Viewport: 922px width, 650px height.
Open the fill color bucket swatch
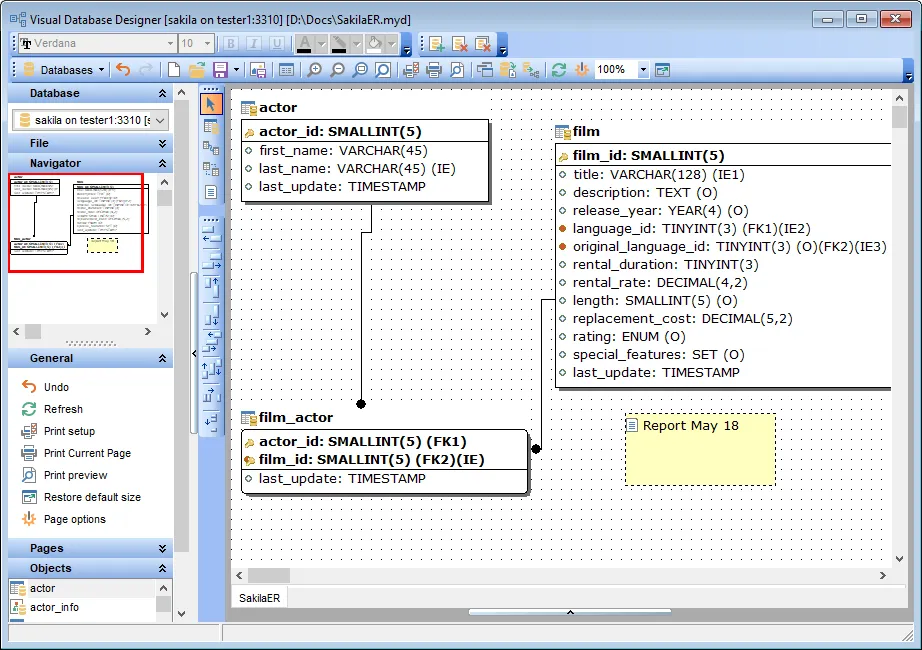pos(374,44)
